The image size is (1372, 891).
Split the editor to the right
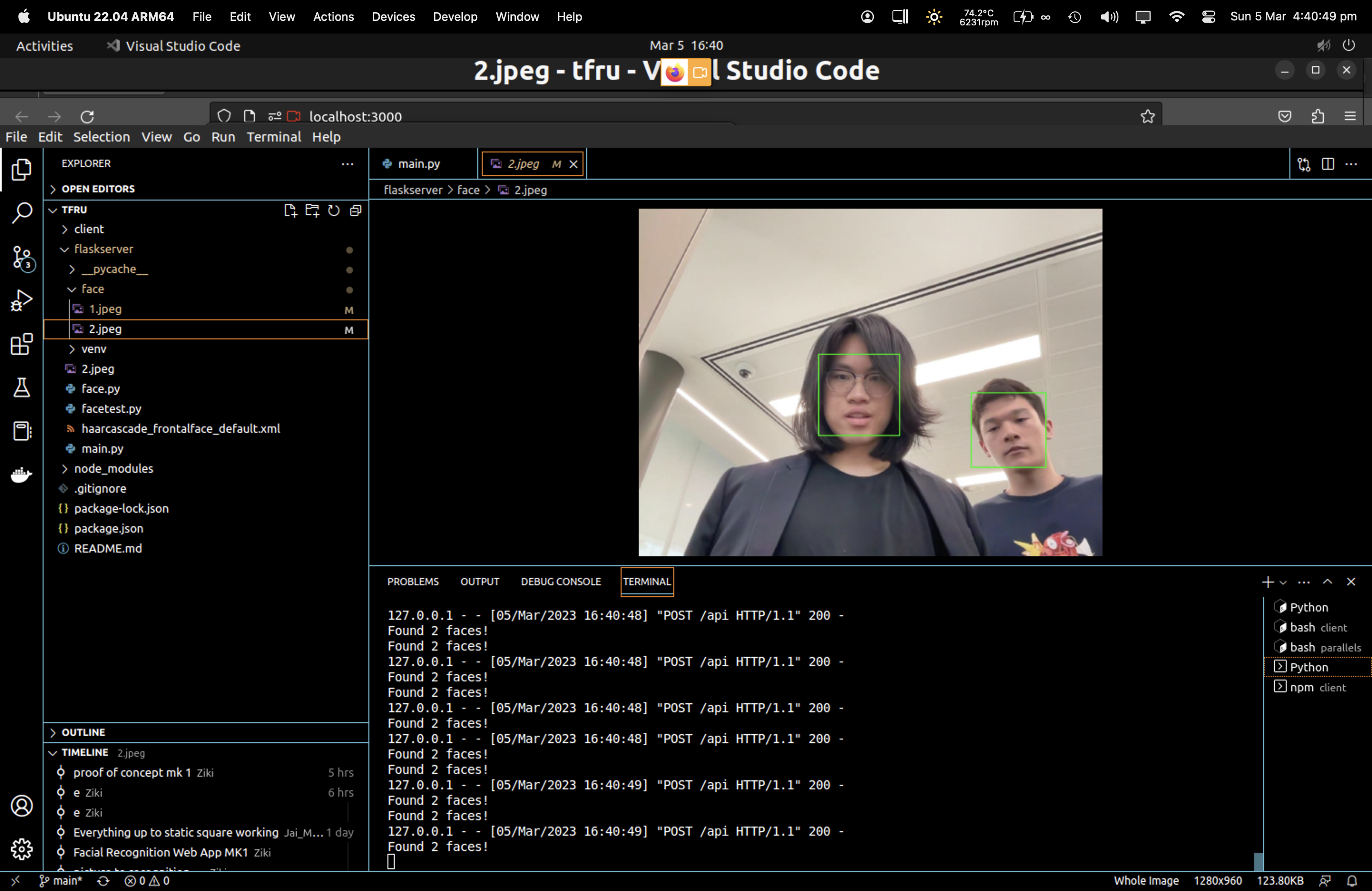point(1328,164)
